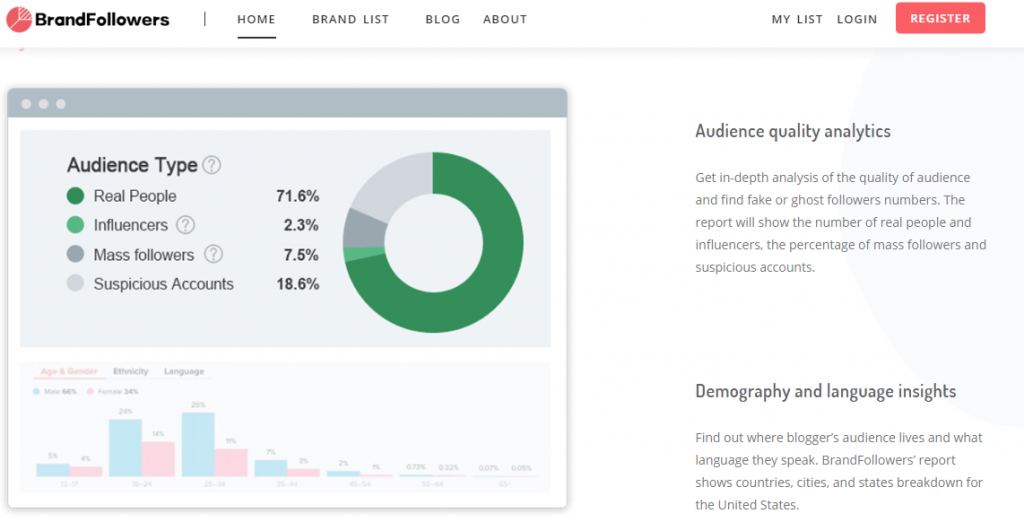Click the Demography and language insights heading
Screen dimensions: 1024x522
(x=825, y=391)
